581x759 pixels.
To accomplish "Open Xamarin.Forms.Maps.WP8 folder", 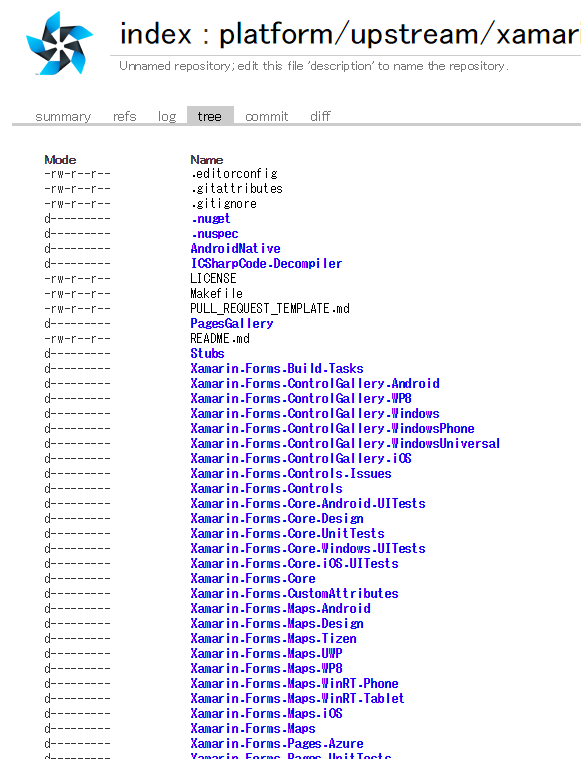I will 266,668.
